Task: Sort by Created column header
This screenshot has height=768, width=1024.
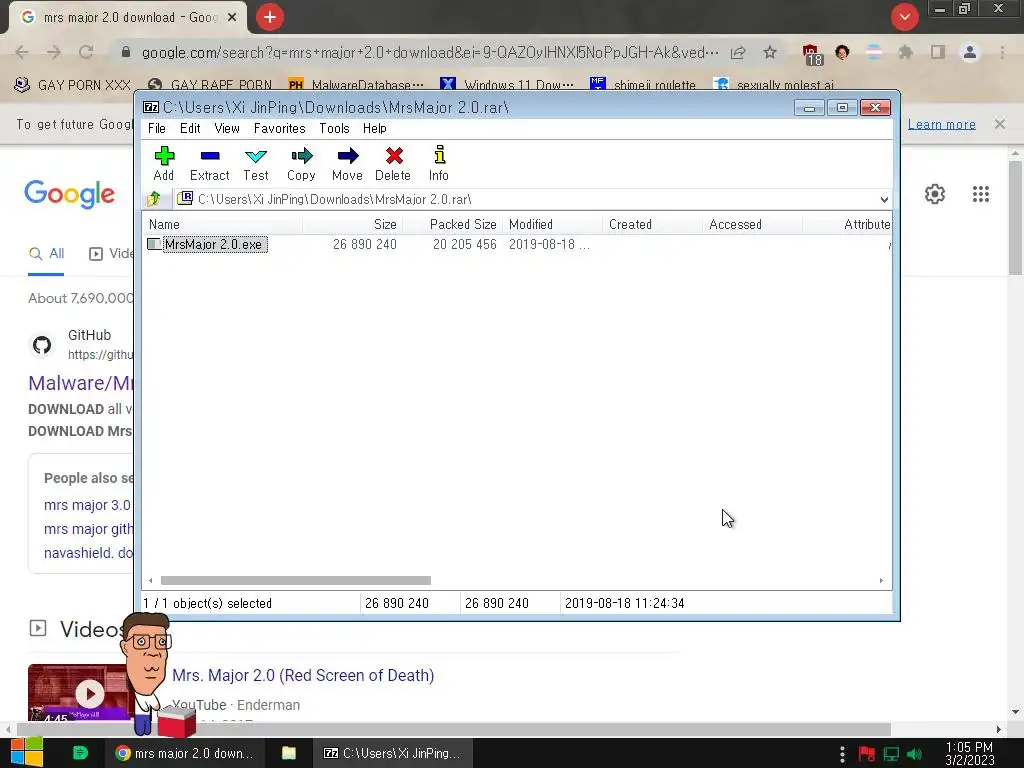Action: point(652,225)
